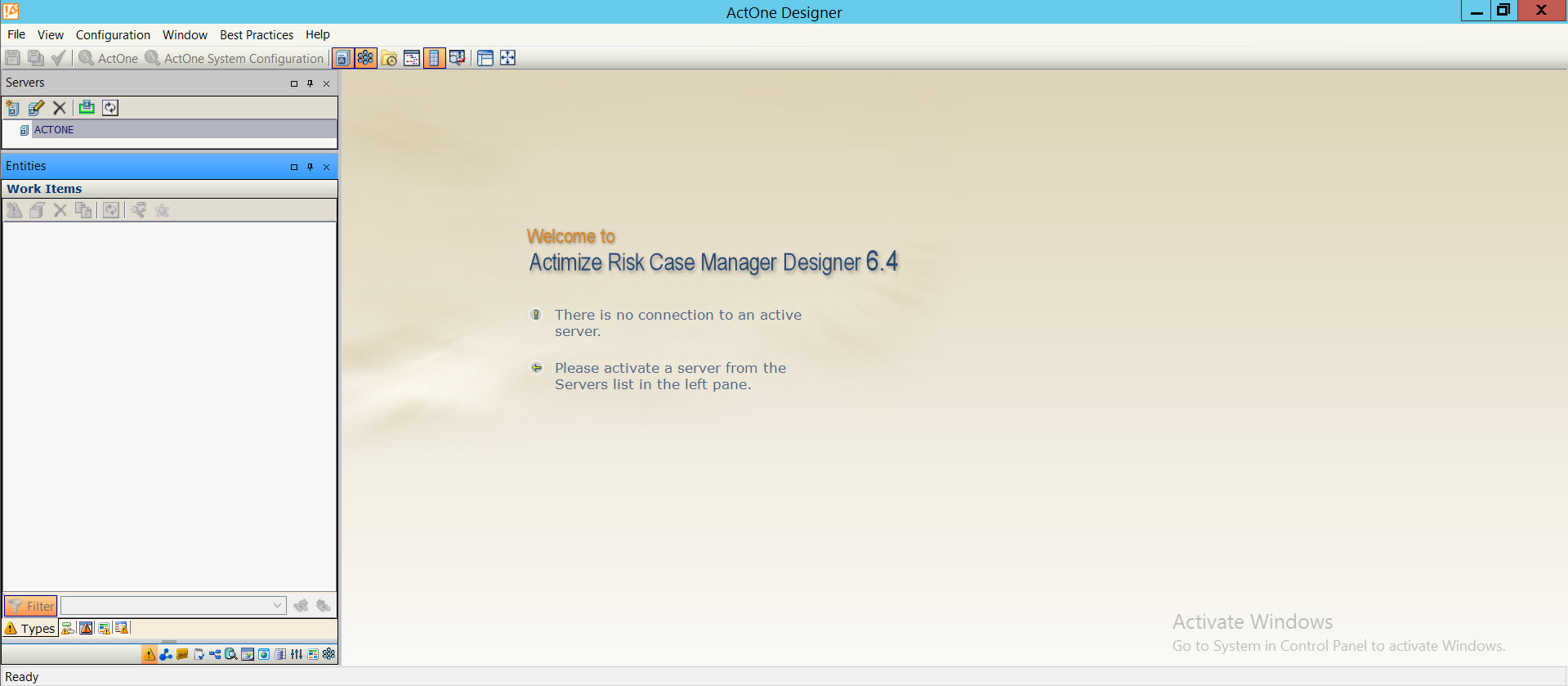Switch to the workflow warning tab icon
The width and height of the screenshot is (1568, 686).
pyautogui.click(x=68, y=628)
